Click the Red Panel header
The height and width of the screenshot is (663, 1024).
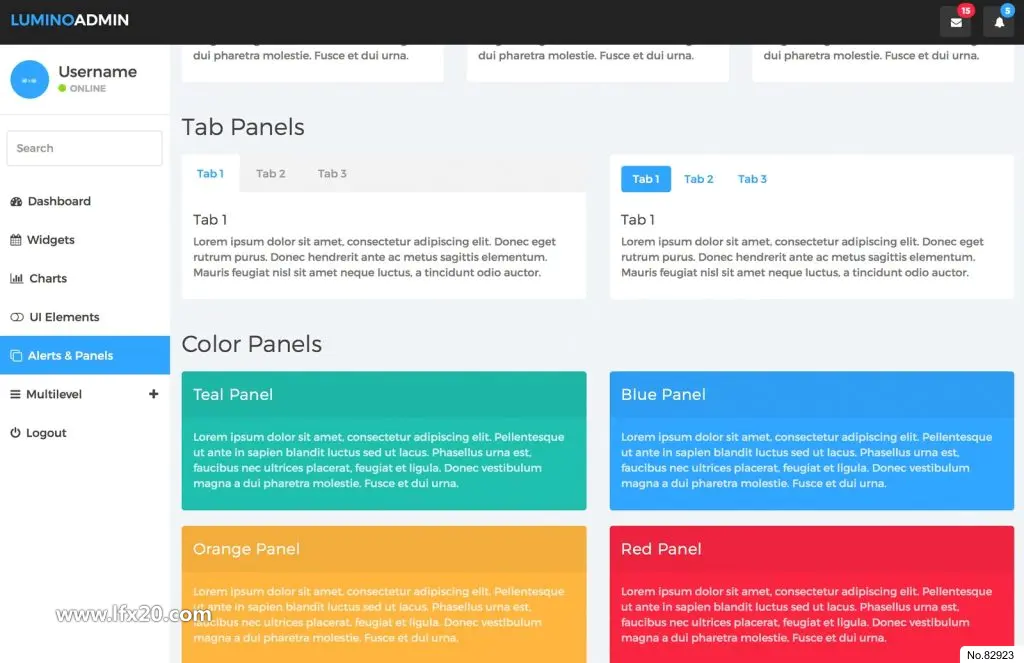tap(812, 549)
